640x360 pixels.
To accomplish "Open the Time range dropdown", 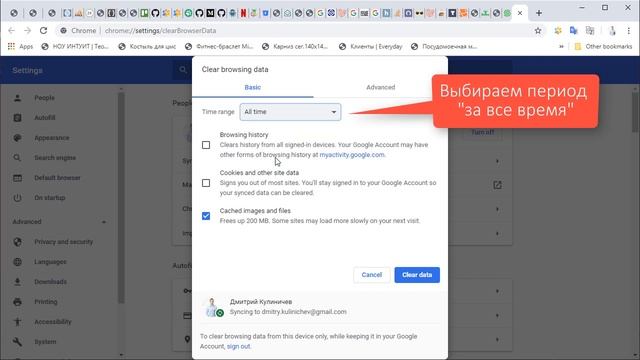I will [x=290, y=112].
